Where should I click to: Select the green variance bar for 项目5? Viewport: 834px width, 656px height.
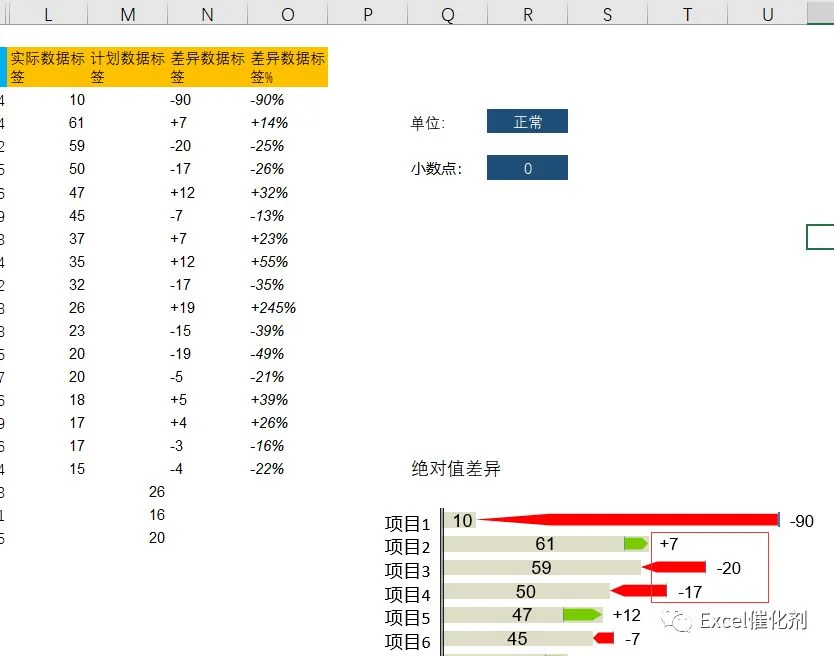coord(582,615)
